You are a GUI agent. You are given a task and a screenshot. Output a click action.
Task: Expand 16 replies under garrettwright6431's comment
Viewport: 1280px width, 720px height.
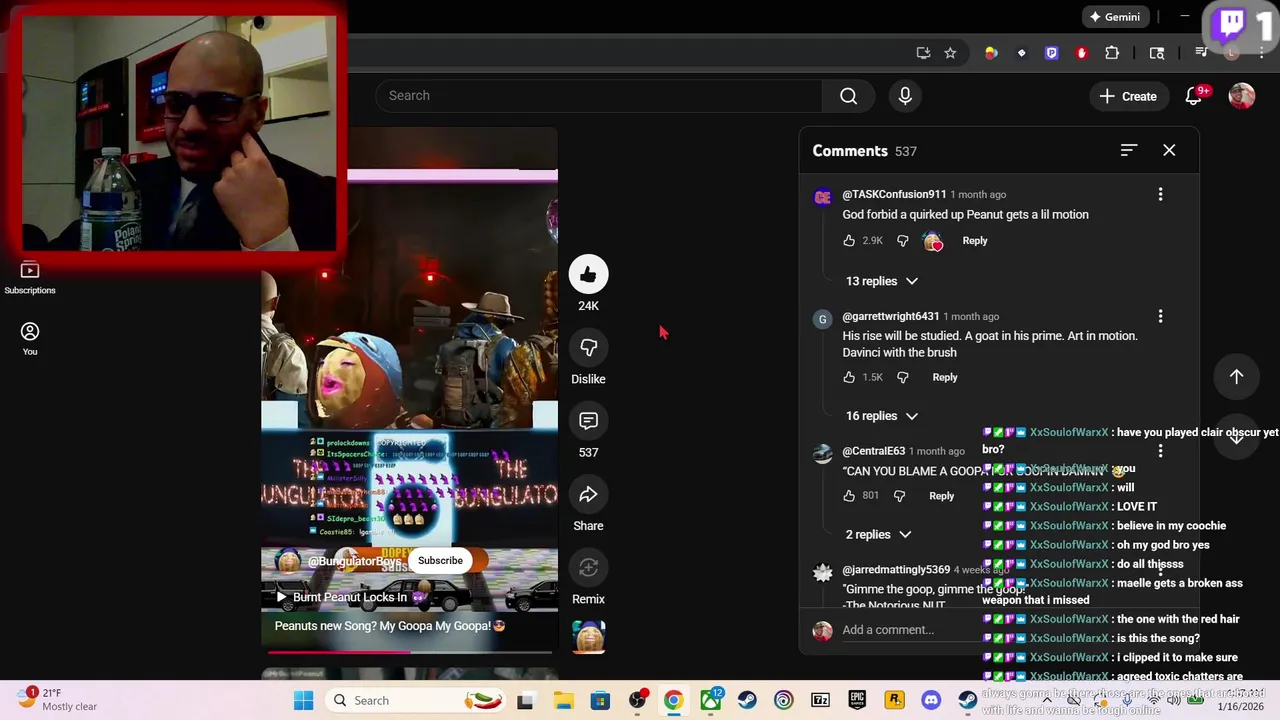point(882,416)
